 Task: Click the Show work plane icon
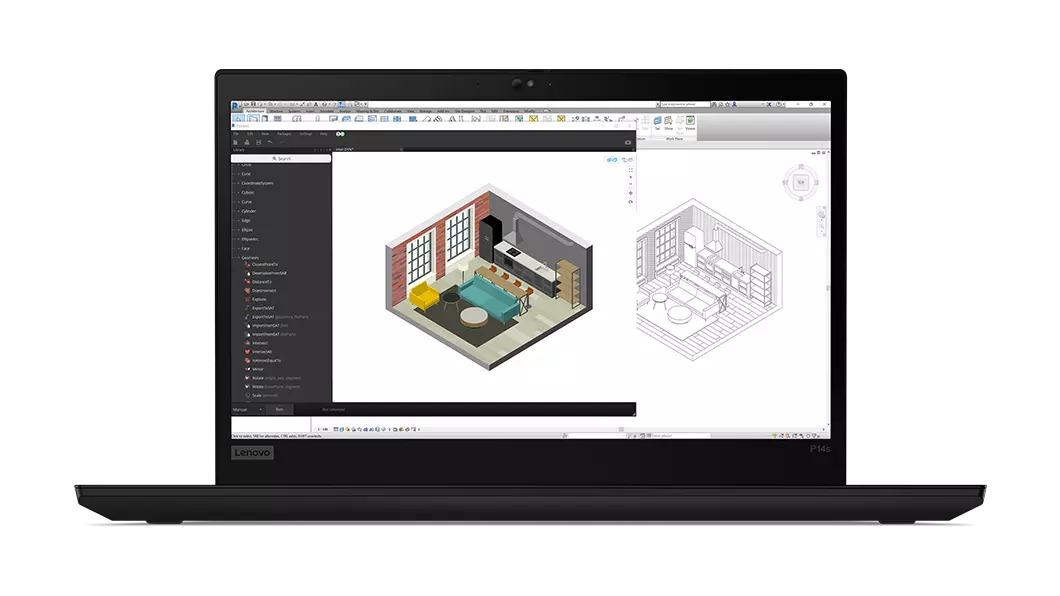[x=669, y=122]
